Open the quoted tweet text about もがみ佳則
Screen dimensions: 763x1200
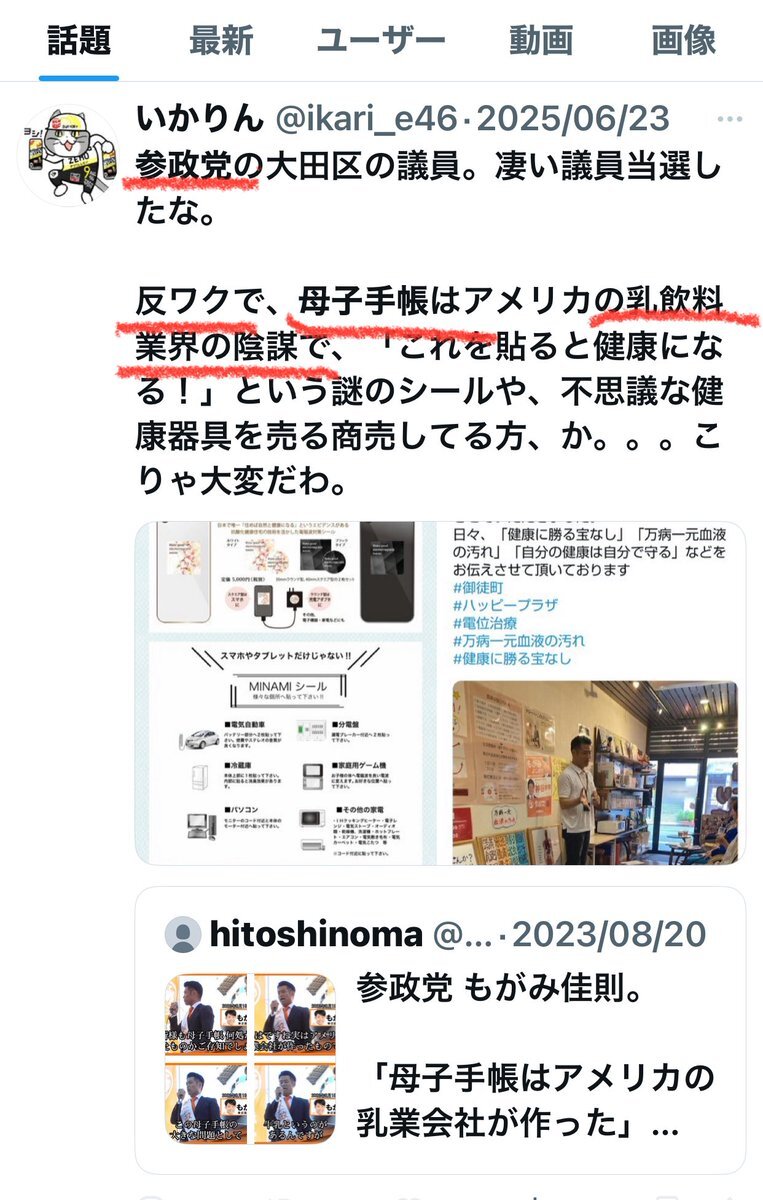coord(535,1059)
